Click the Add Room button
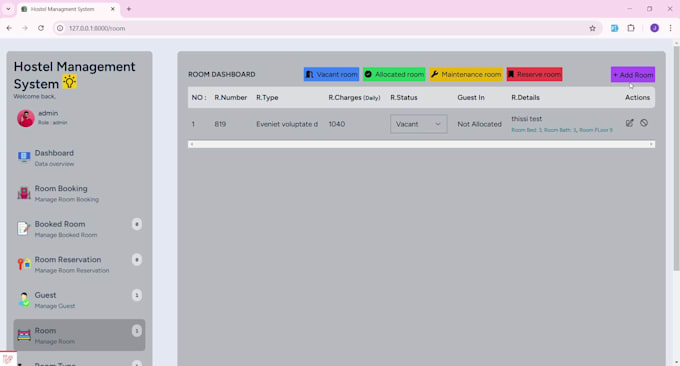 (x=633, y=75)
